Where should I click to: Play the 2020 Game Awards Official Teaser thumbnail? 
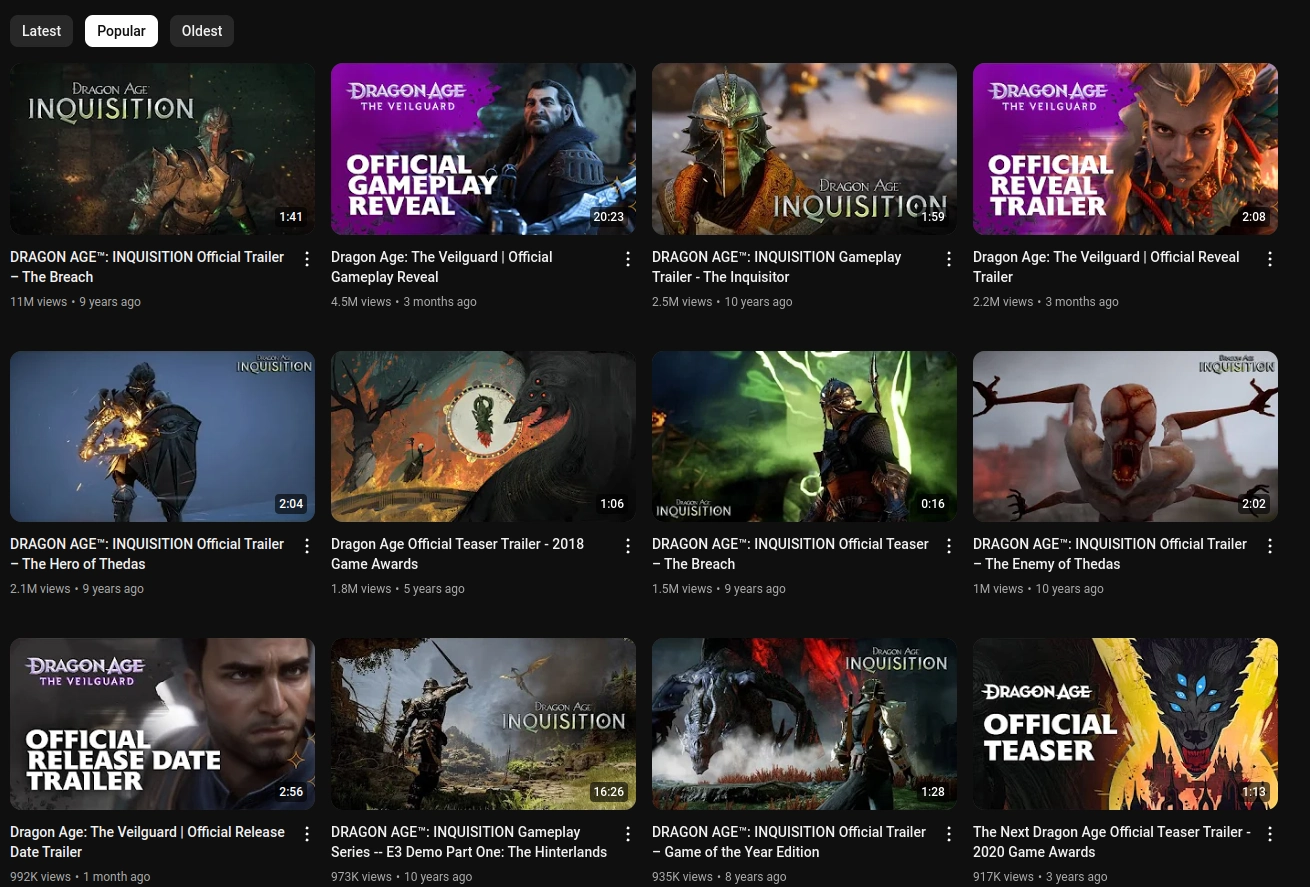pyautogui.click(x=1125, y=724)
